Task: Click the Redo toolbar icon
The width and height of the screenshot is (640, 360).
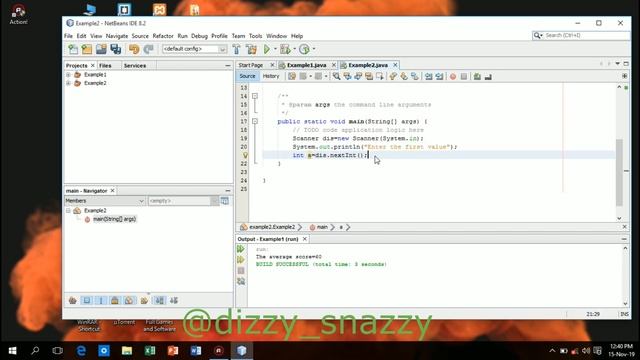Action: (x=149, y=49)
